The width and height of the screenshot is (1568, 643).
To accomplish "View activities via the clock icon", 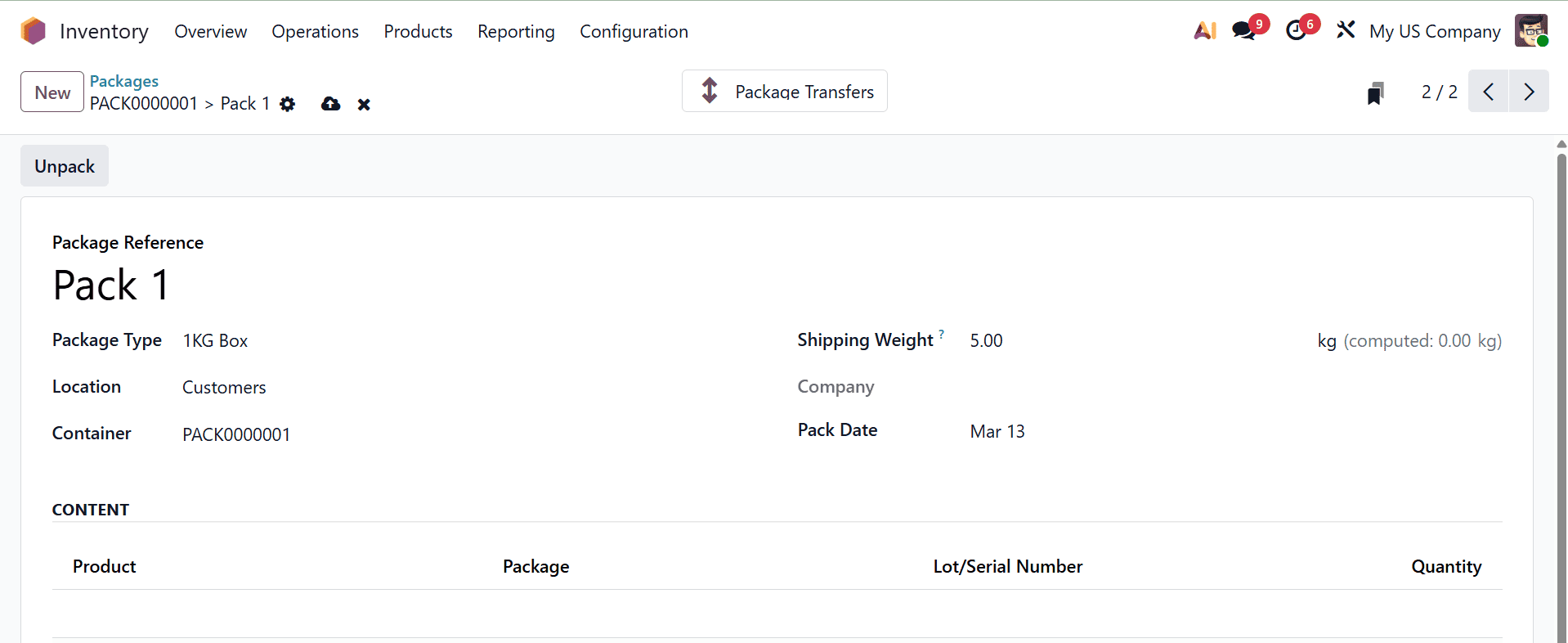I will [x=1297, y=30].
